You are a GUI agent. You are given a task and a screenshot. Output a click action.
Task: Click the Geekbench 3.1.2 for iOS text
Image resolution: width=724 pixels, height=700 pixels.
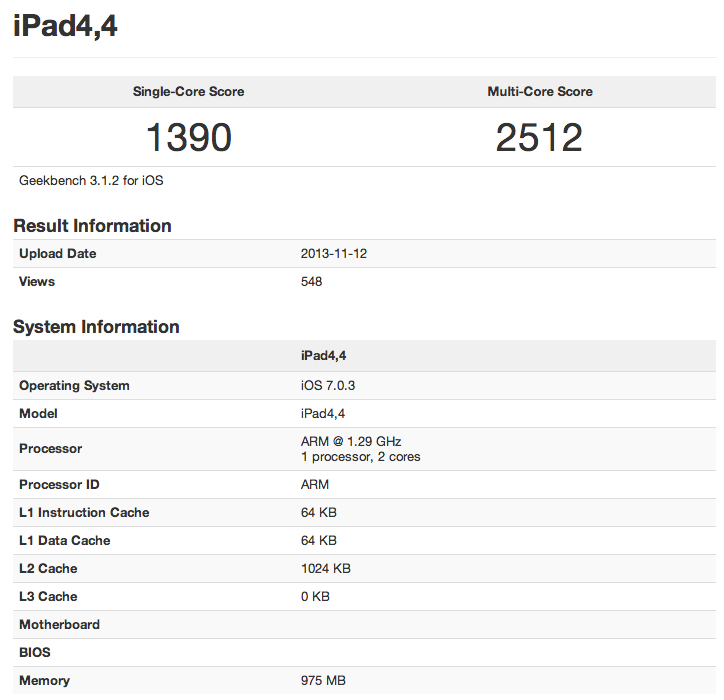(x=91, y=181)
